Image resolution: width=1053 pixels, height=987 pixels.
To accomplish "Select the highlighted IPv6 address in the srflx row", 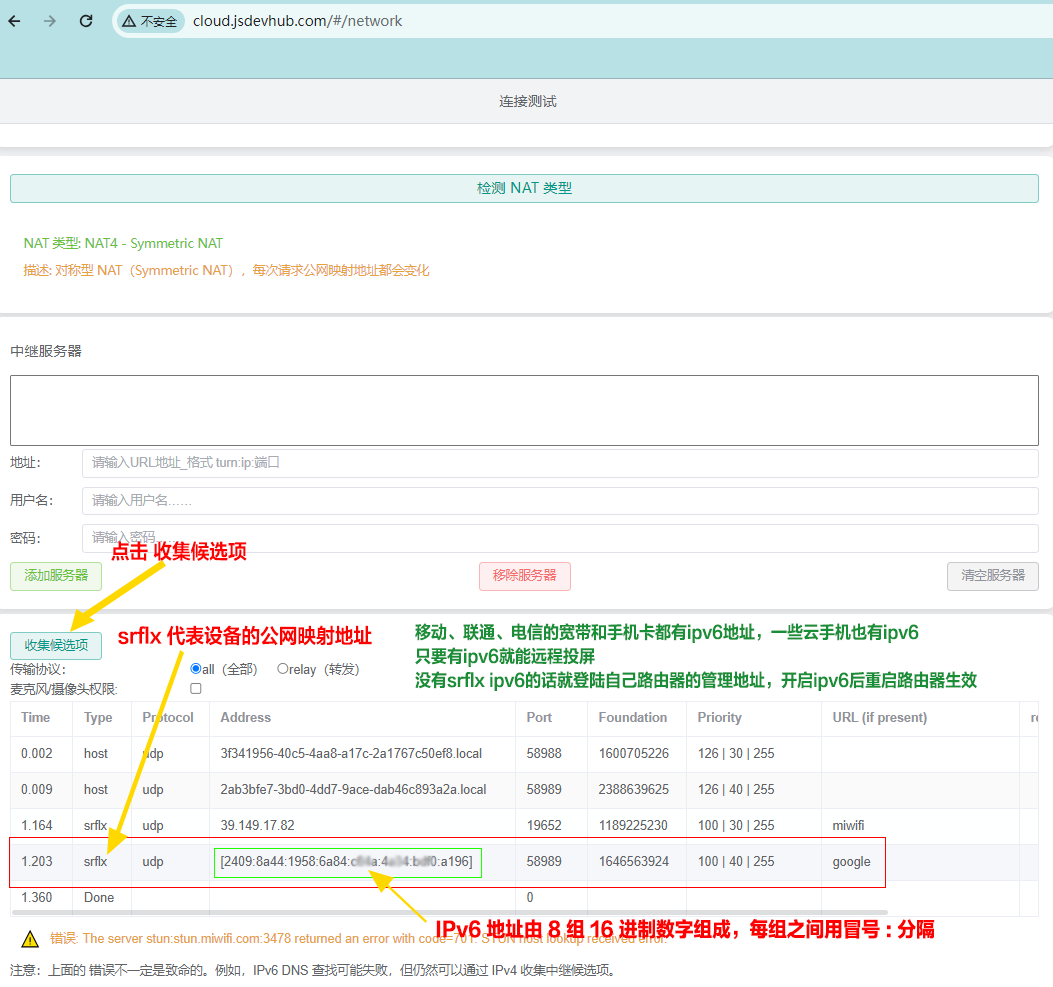I will click(x=347, y=861).
